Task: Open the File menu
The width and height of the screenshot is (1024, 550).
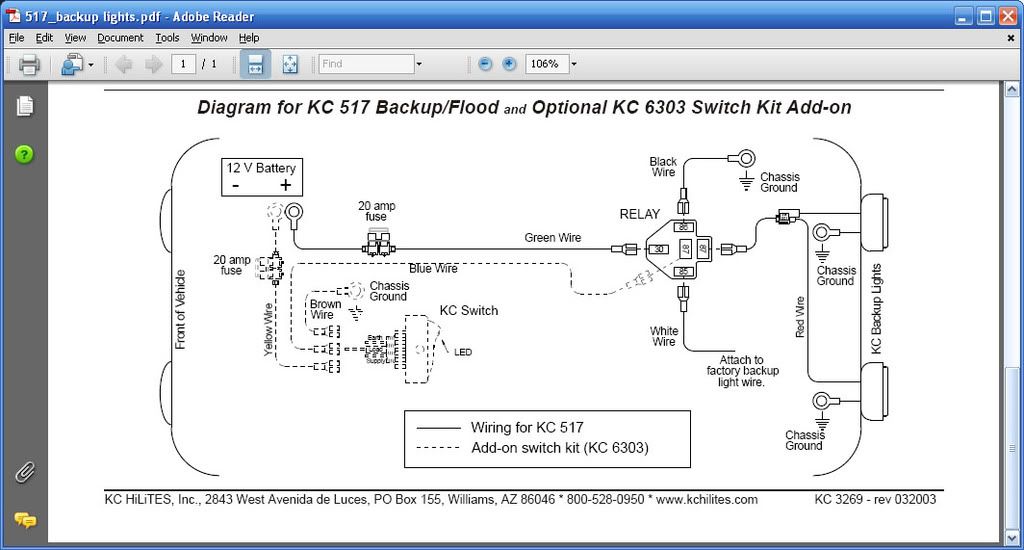Action: pyautogui.click(x=16, y=38)
